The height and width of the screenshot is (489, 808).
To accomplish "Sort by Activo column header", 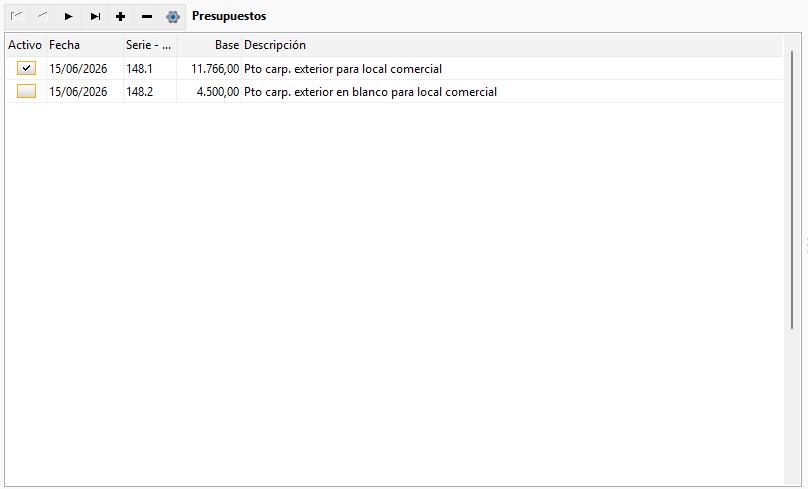I will pos(25,45).
